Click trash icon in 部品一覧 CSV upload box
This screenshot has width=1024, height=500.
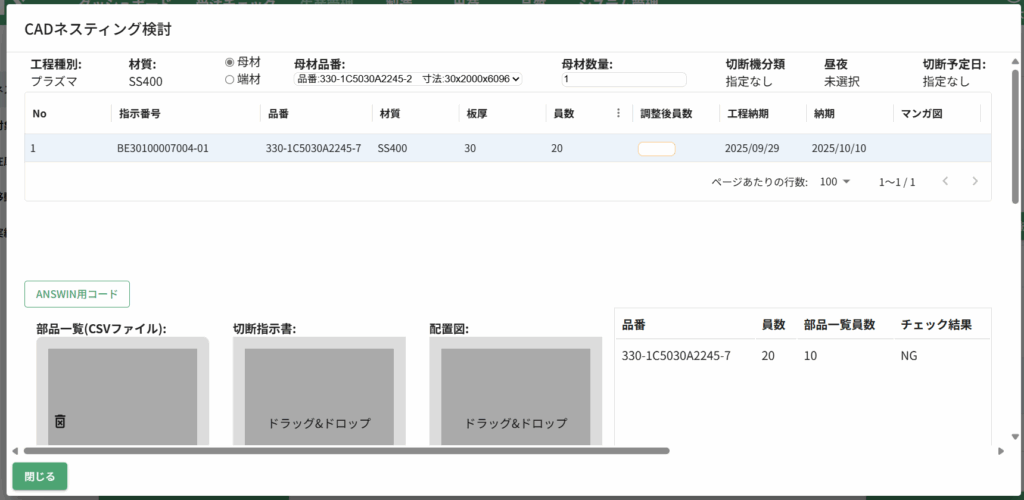(59, 422)
